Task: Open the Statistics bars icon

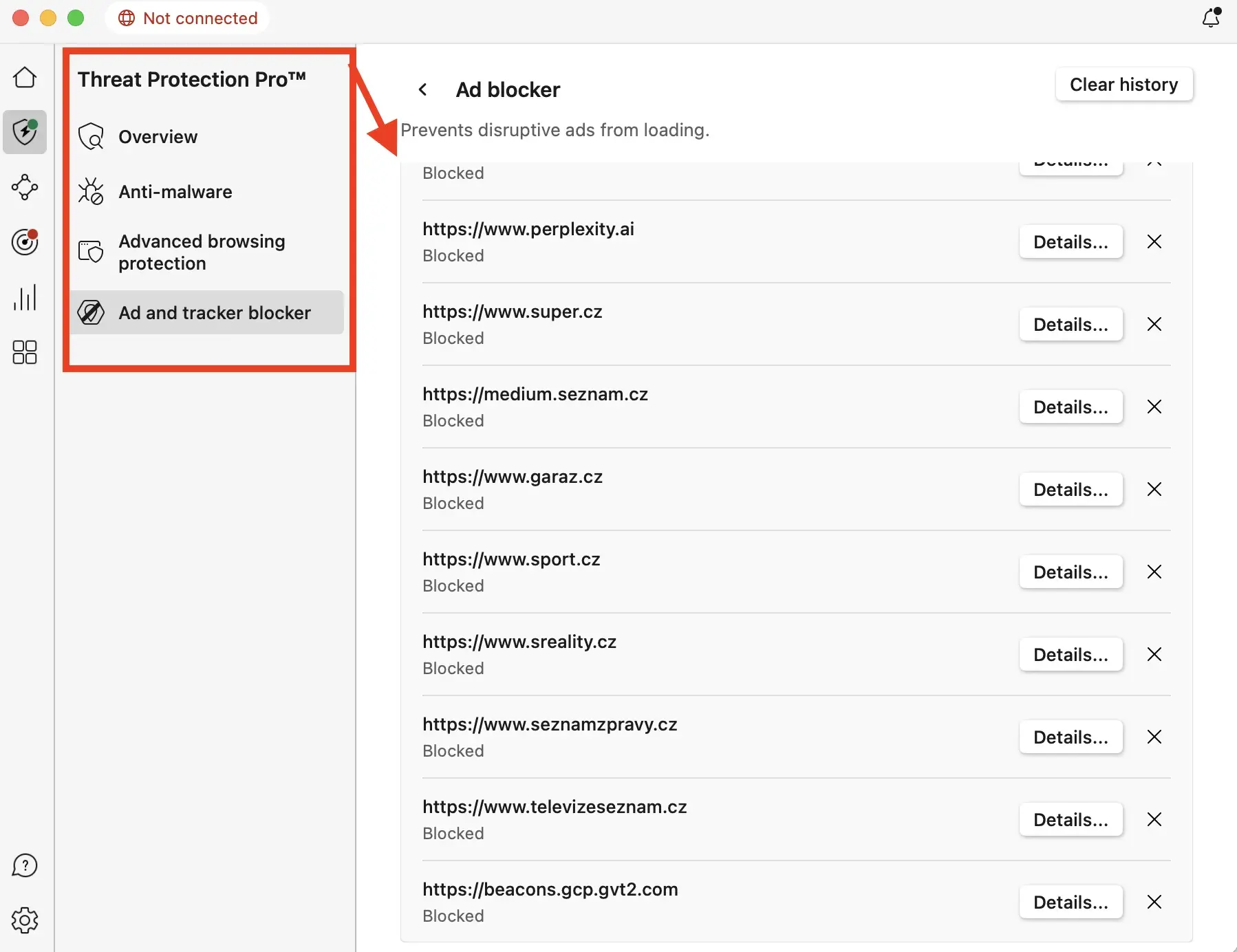Action: tap(25, 297)
